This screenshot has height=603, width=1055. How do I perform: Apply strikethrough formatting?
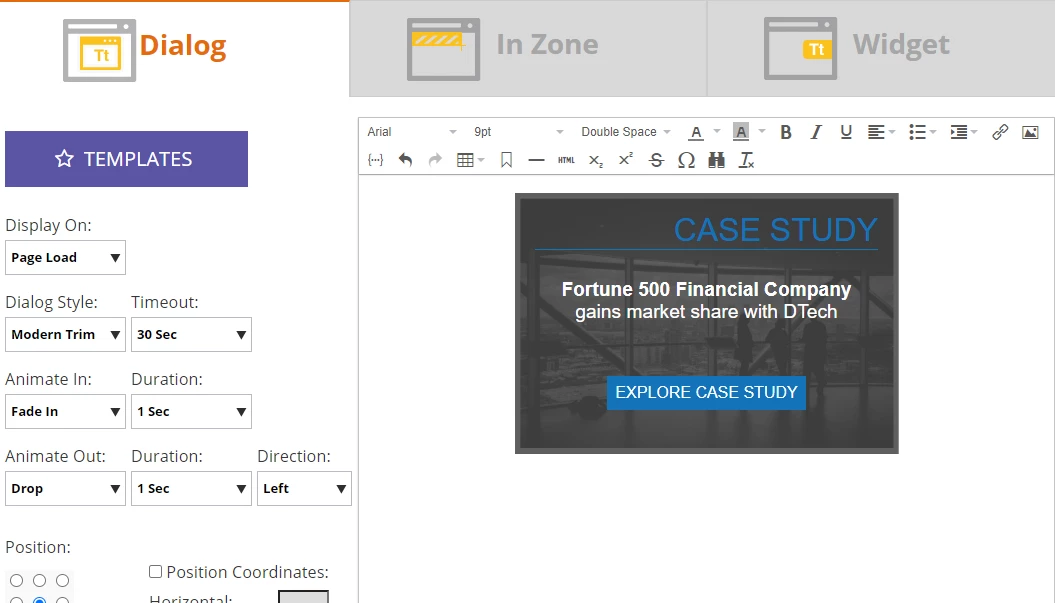pos(656,160)
